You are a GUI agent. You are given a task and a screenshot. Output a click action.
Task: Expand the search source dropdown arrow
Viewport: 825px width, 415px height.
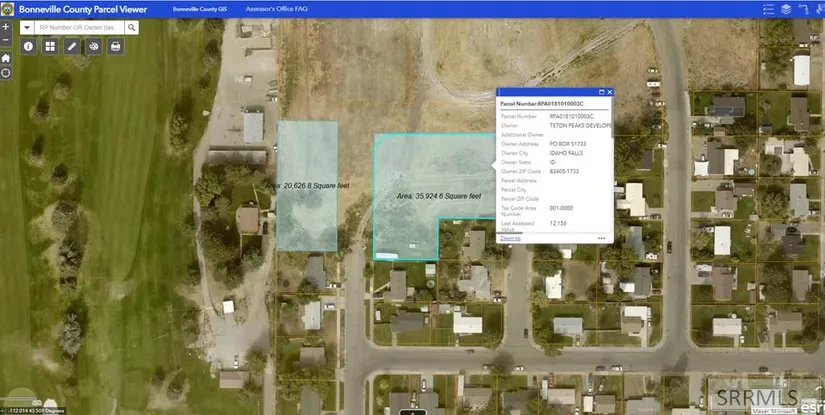click(x=26, y=27)
